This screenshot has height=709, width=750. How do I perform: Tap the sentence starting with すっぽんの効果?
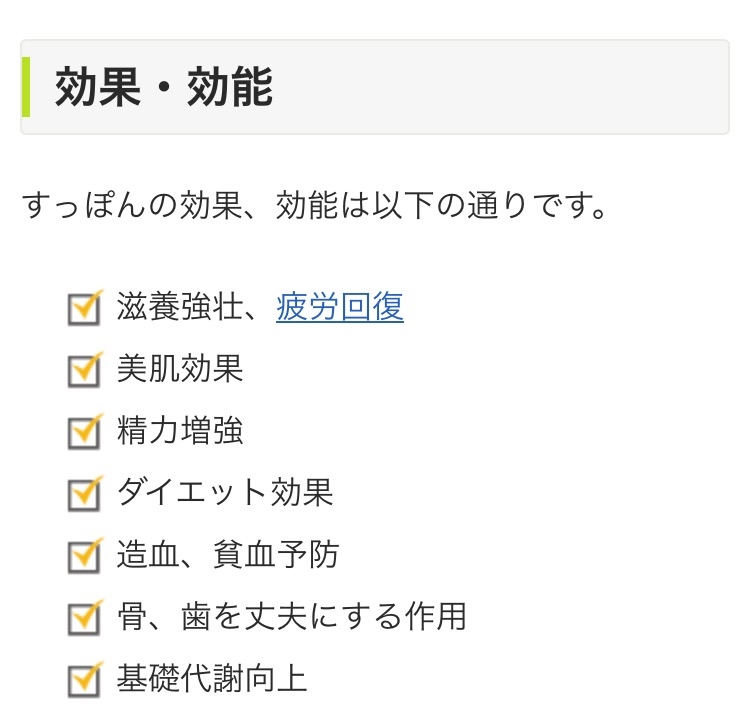(x=315, y=207)
